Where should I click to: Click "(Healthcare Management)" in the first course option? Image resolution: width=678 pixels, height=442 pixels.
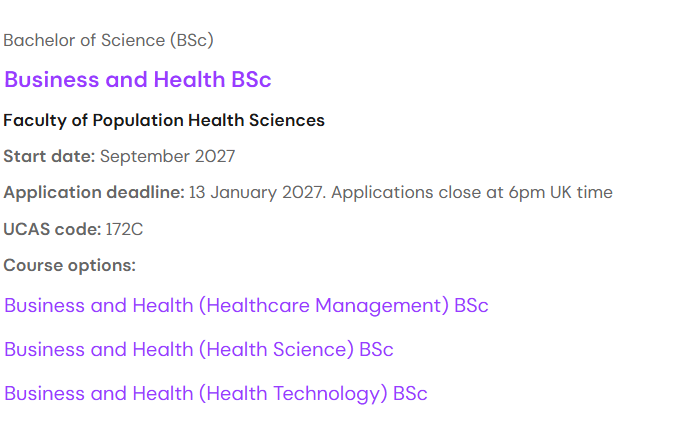tap(323, 306)
